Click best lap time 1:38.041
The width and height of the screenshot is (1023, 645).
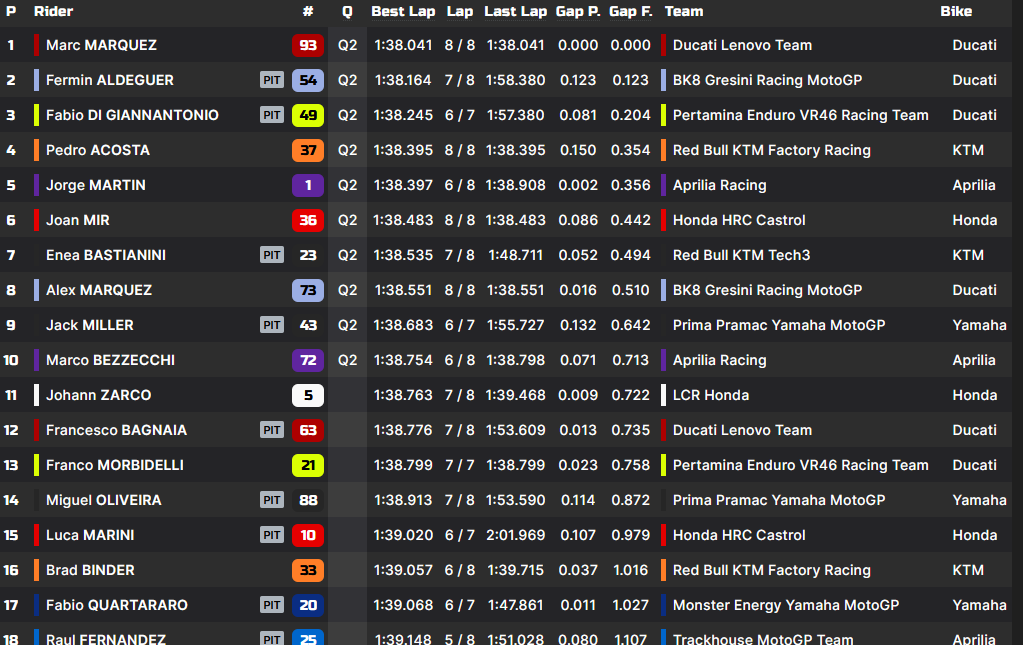click(x=403, y=45)
